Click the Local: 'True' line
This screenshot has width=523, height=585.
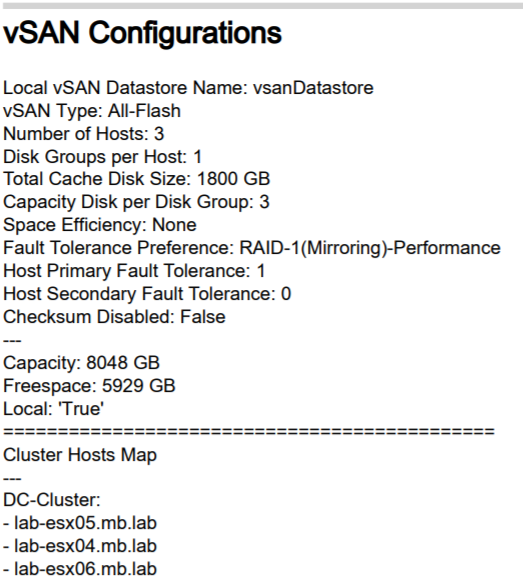(x=53, y=409)
